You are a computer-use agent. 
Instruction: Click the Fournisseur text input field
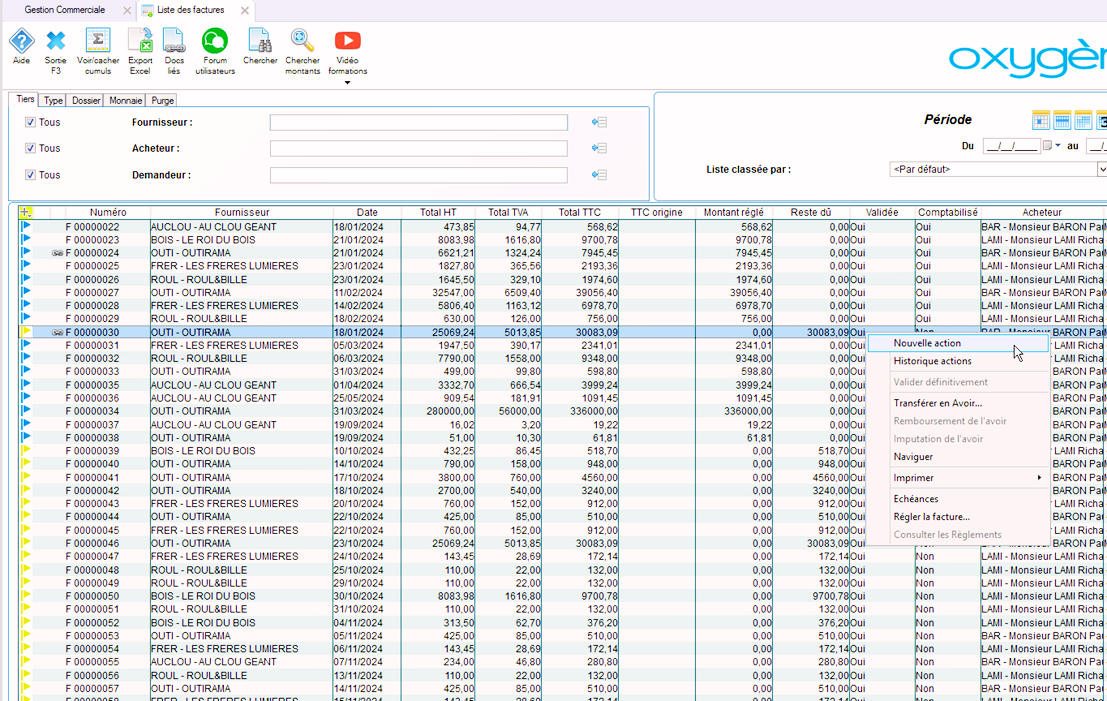coord(418,123)
